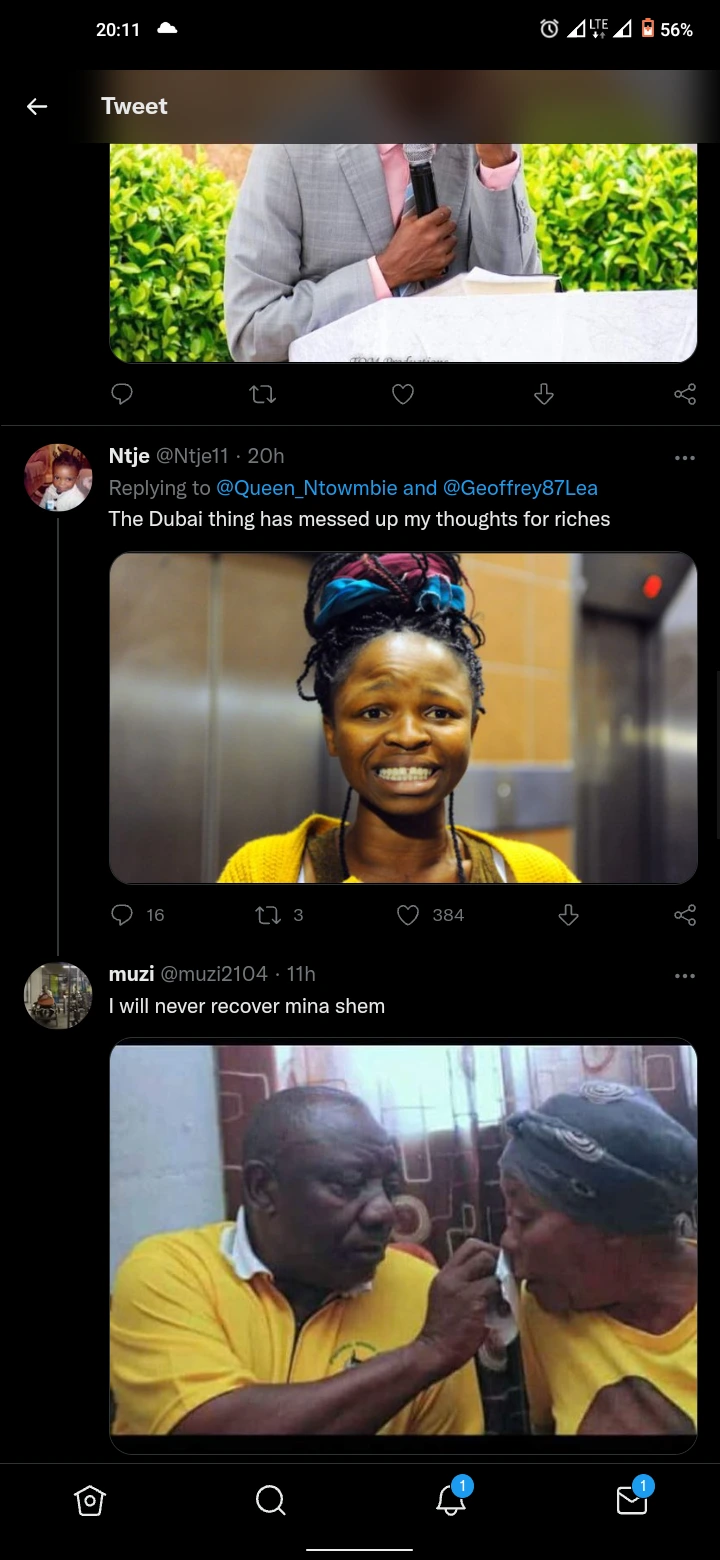Open @Geoffrey87Lea profile mention
The image size is (720, 1560).
click(520, 488)
